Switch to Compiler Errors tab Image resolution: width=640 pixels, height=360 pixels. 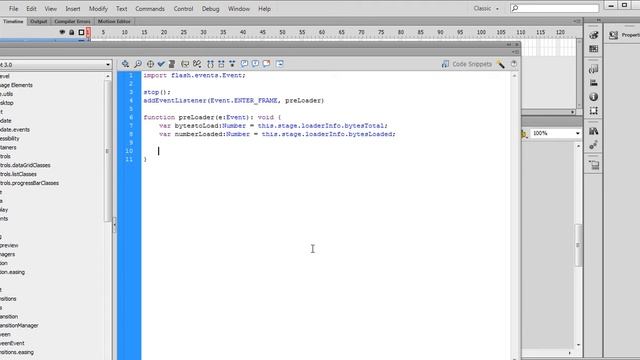pos(72,21)
